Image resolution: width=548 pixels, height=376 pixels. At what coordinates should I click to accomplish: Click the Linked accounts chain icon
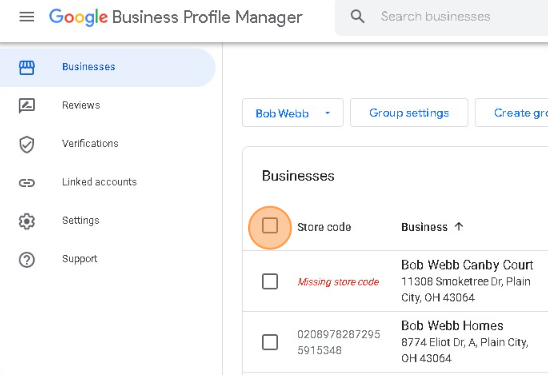coord(27,183)
